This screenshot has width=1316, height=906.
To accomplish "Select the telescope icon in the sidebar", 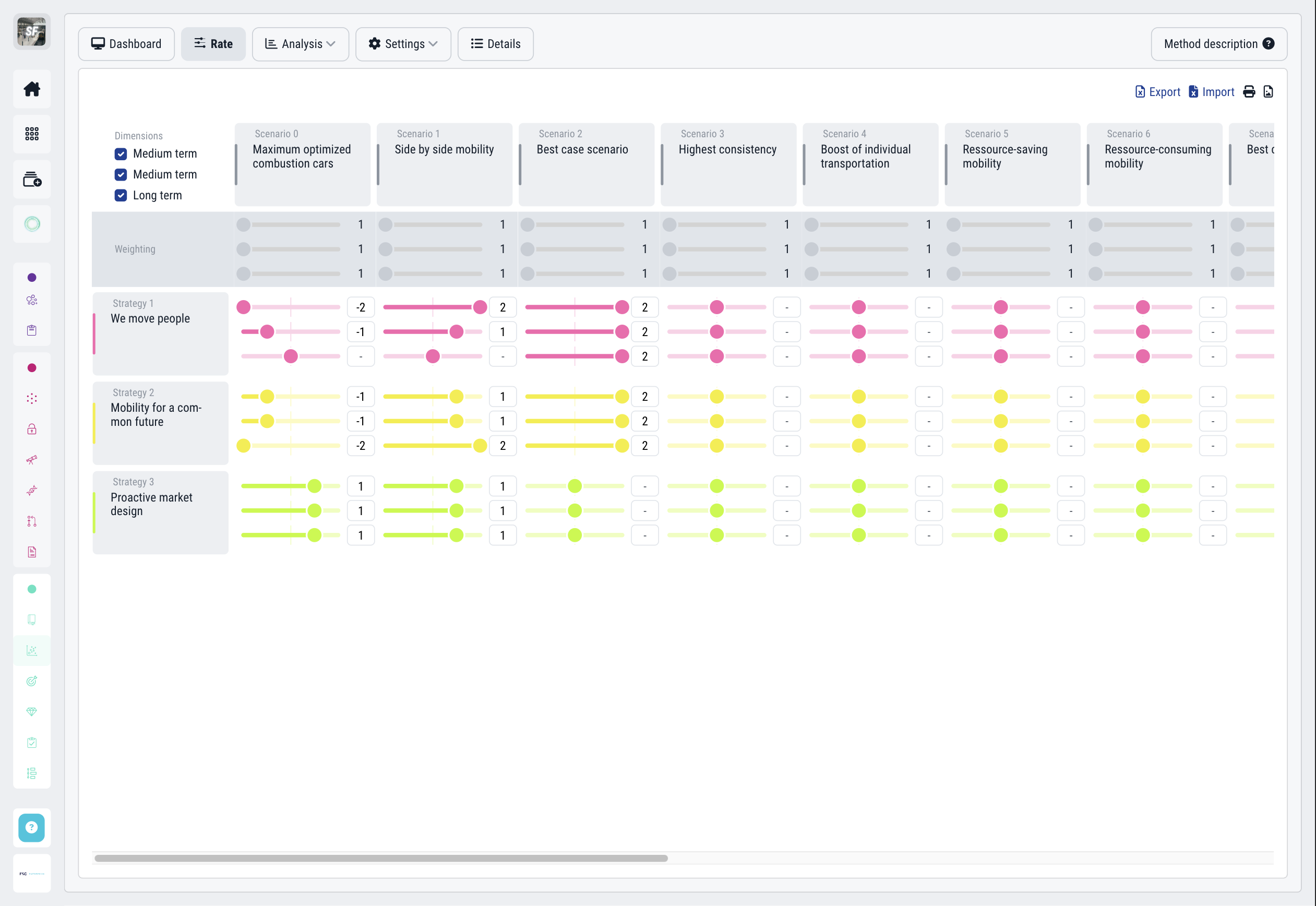I will pyautogui.click(x=32, y=460).
